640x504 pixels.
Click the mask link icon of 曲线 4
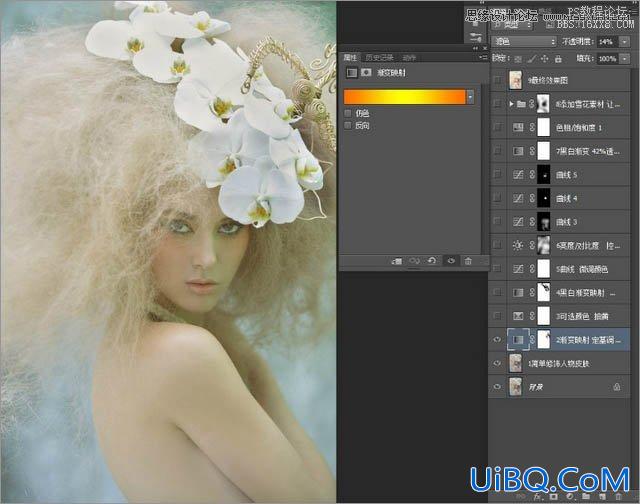(x=532, y=198)
